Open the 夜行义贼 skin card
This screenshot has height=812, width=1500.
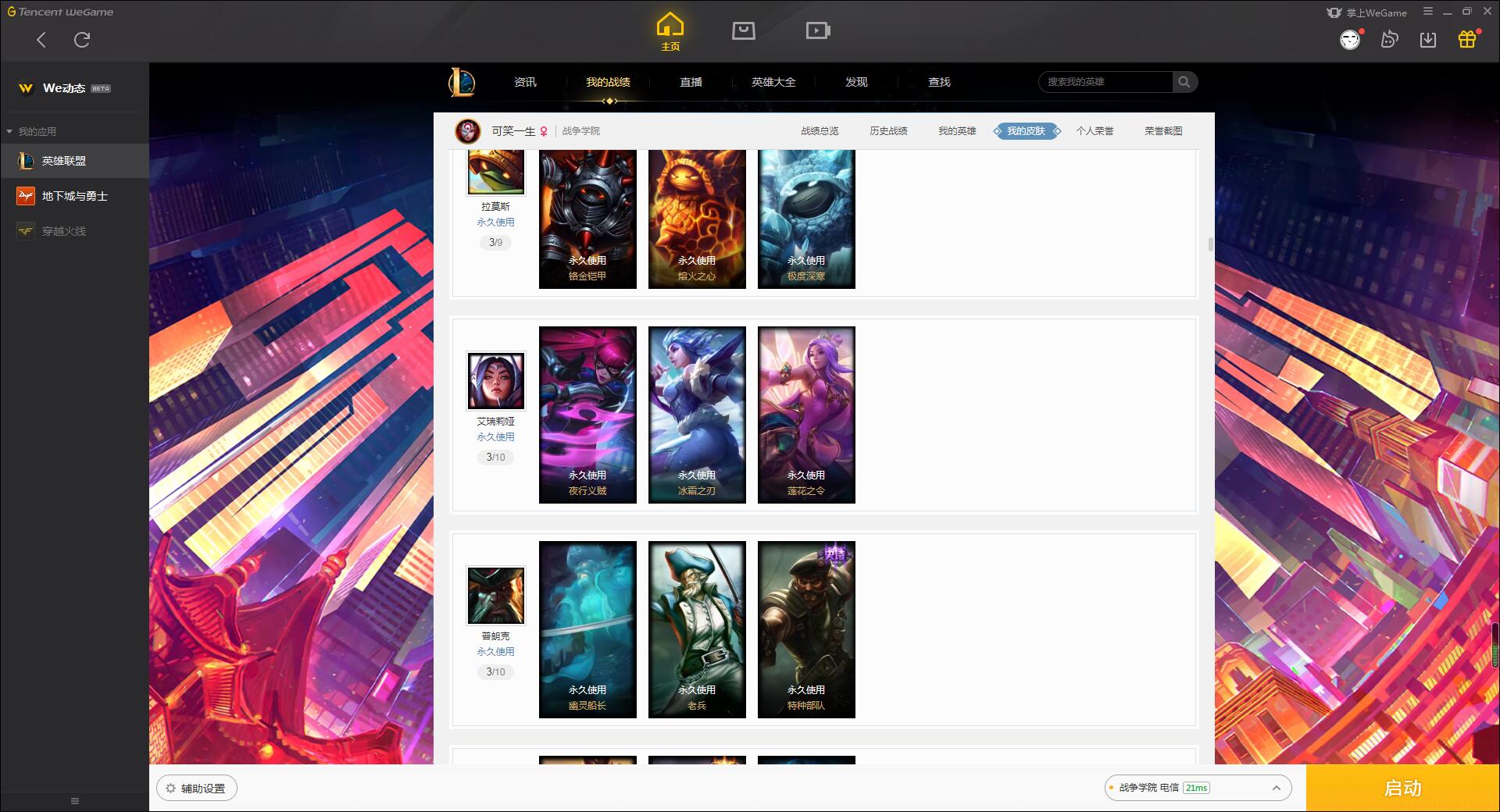coord(587,415)
